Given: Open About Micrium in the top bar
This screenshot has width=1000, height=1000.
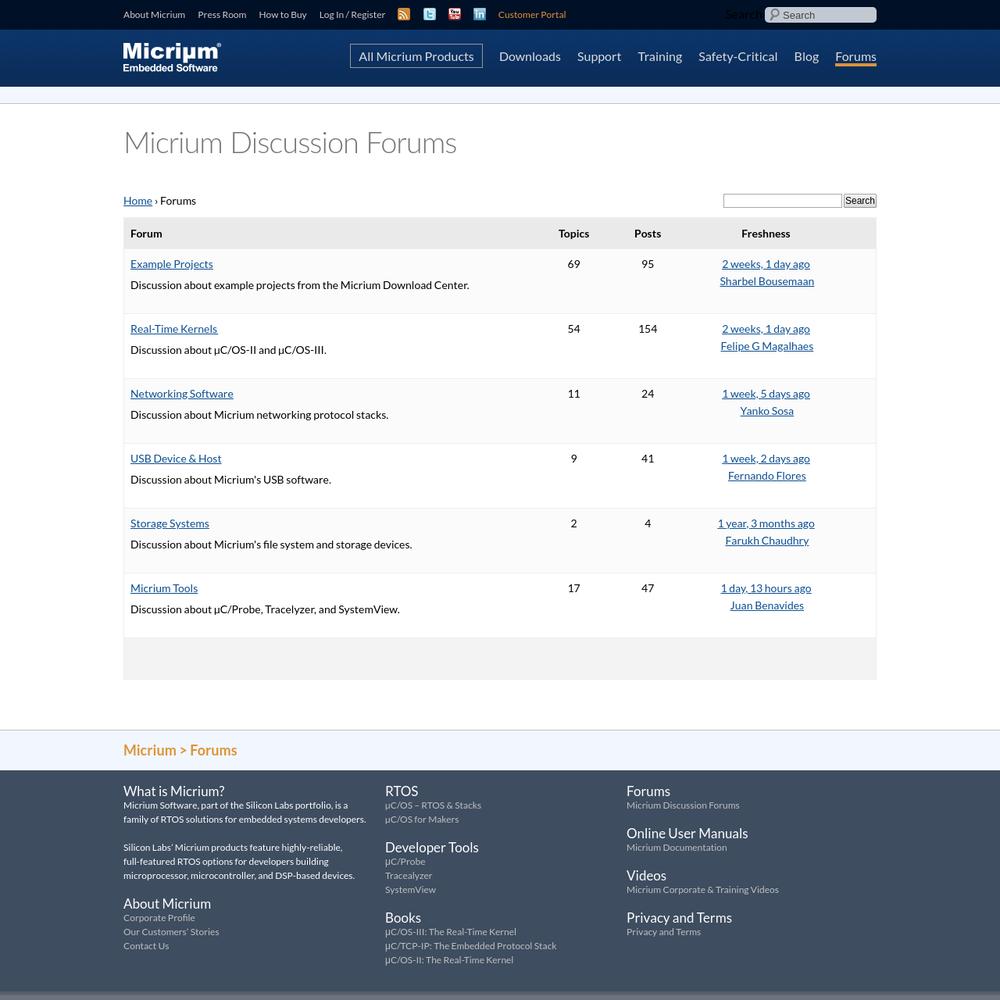Looking at the screenshot, I should 154,15.
